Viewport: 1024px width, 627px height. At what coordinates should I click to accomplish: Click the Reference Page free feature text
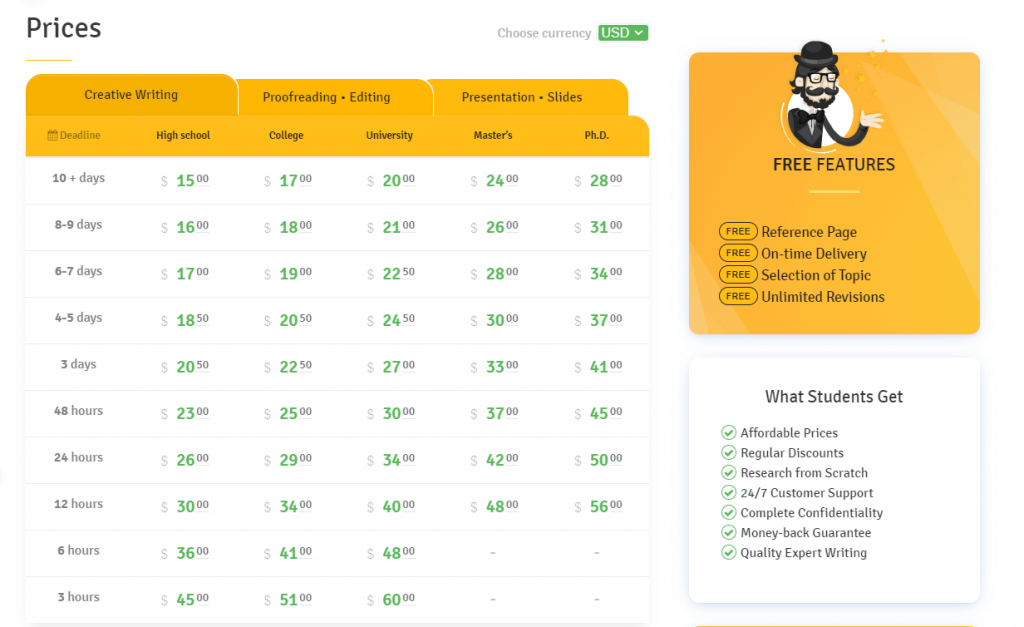pos(808,232)
